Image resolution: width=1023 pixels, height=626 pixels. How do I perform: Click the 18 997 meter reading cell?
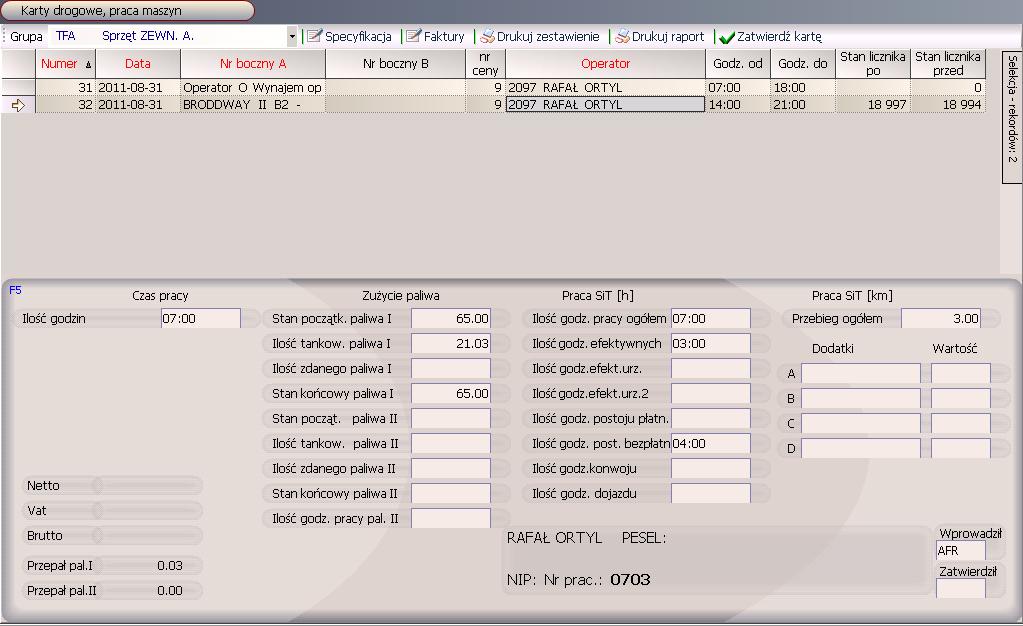tap(872, 104)
